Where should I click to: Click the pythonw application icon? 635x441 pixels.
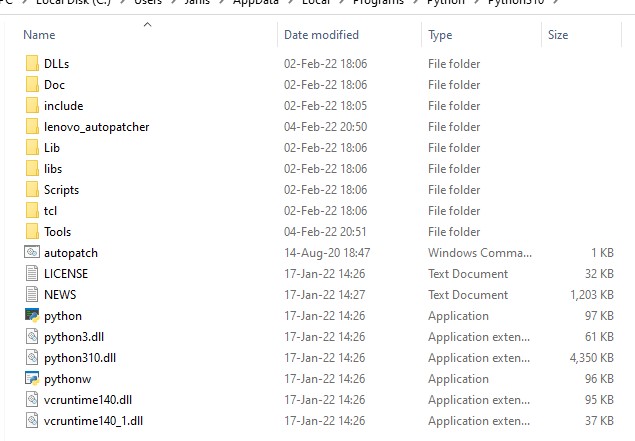31,379
